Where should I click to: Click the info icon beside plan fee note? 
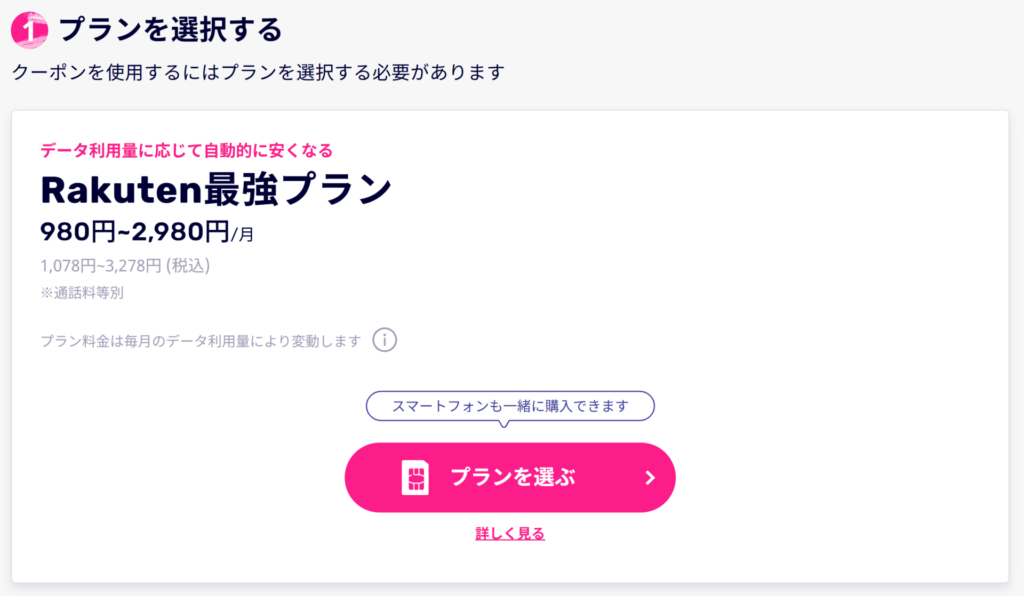coord(385,340)
